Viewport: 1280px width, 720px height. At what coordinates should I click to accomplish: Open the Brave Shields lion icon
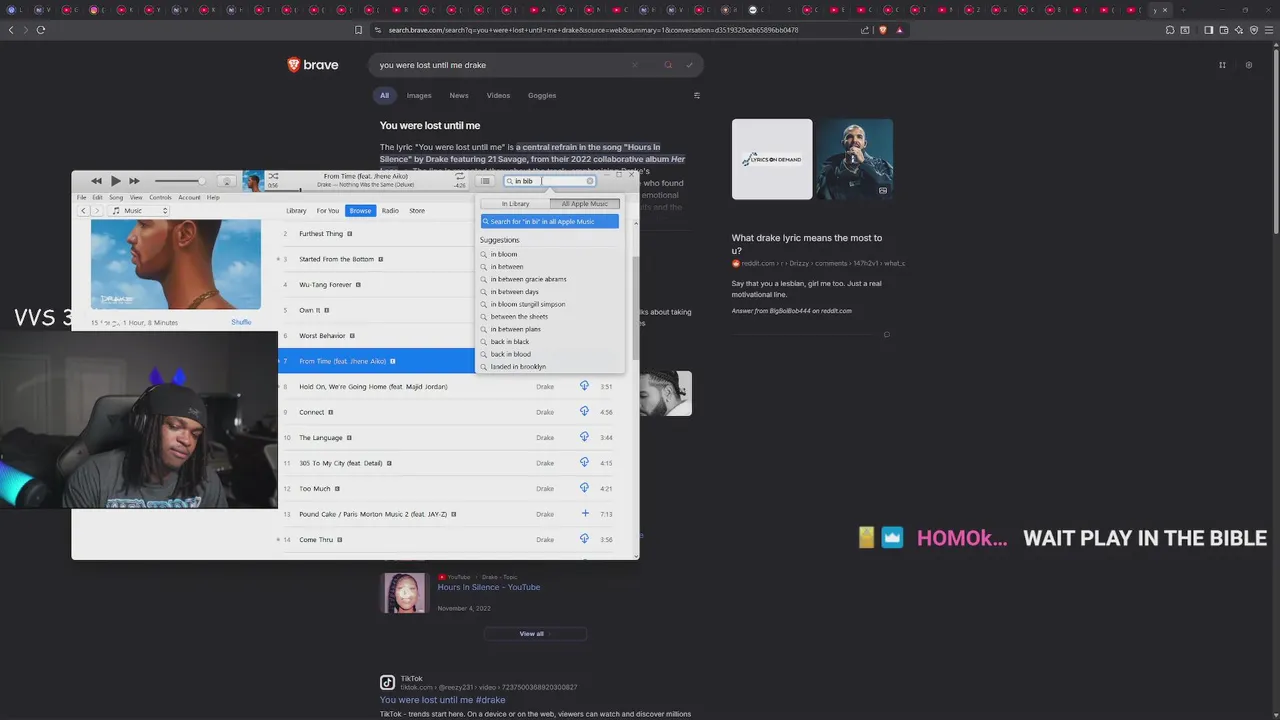(883, 30)
